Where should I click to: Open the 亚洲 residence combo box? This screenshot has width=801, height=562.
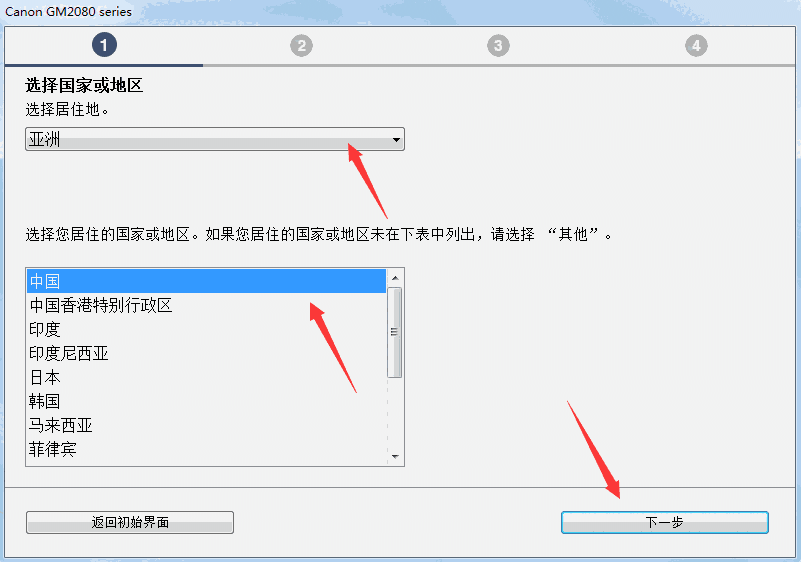tap(215, 139)
